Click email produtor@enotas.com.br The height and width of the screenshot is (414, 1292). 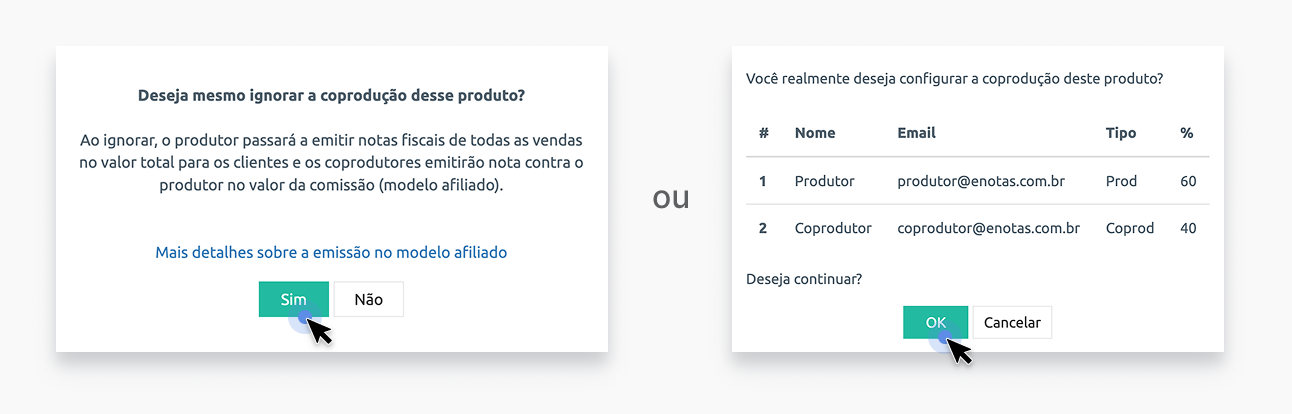coord(980,181)
